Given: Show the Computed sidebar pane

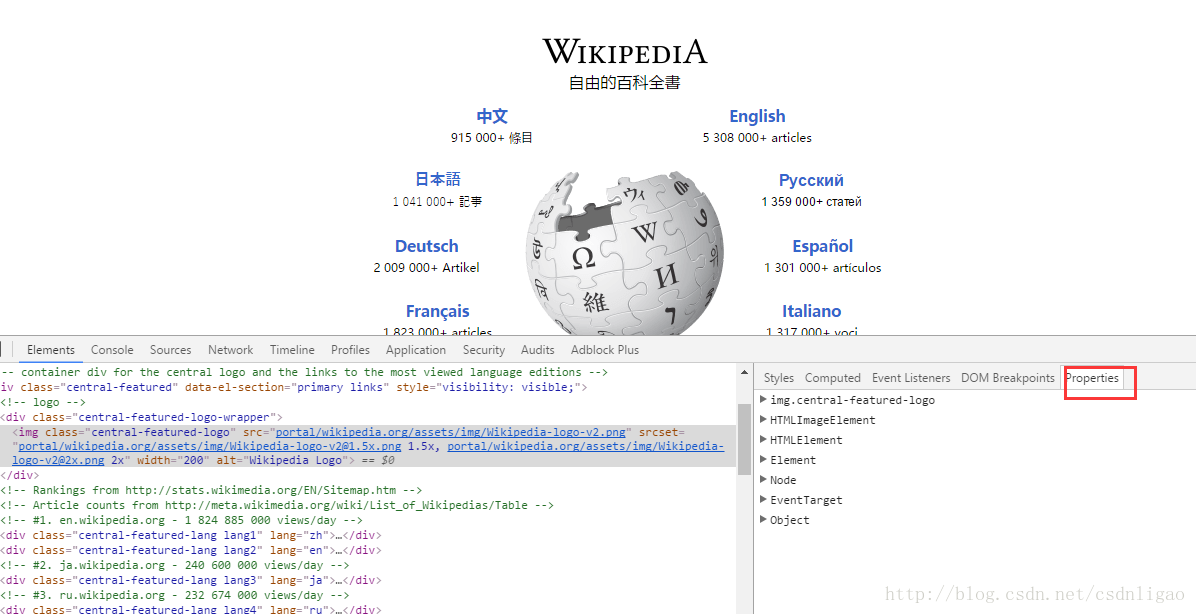Looking at the screenshot, I should 833,378.
